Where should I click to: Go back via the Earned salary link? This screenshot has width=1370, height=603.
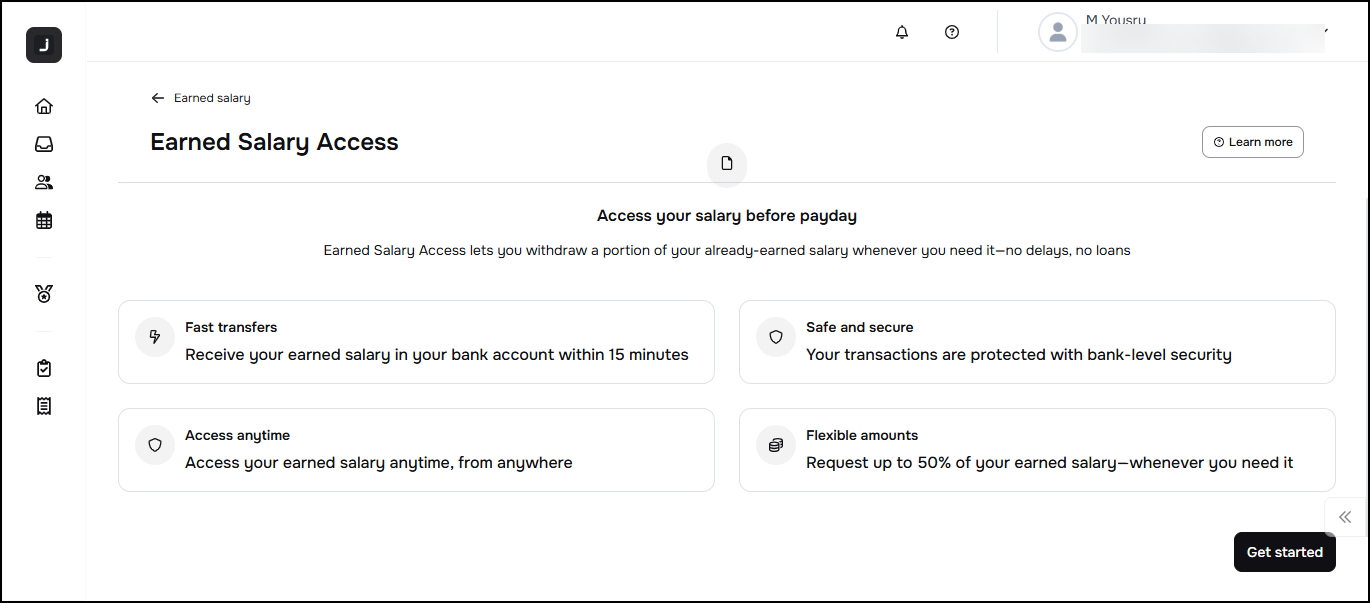(x=201, y=98)
